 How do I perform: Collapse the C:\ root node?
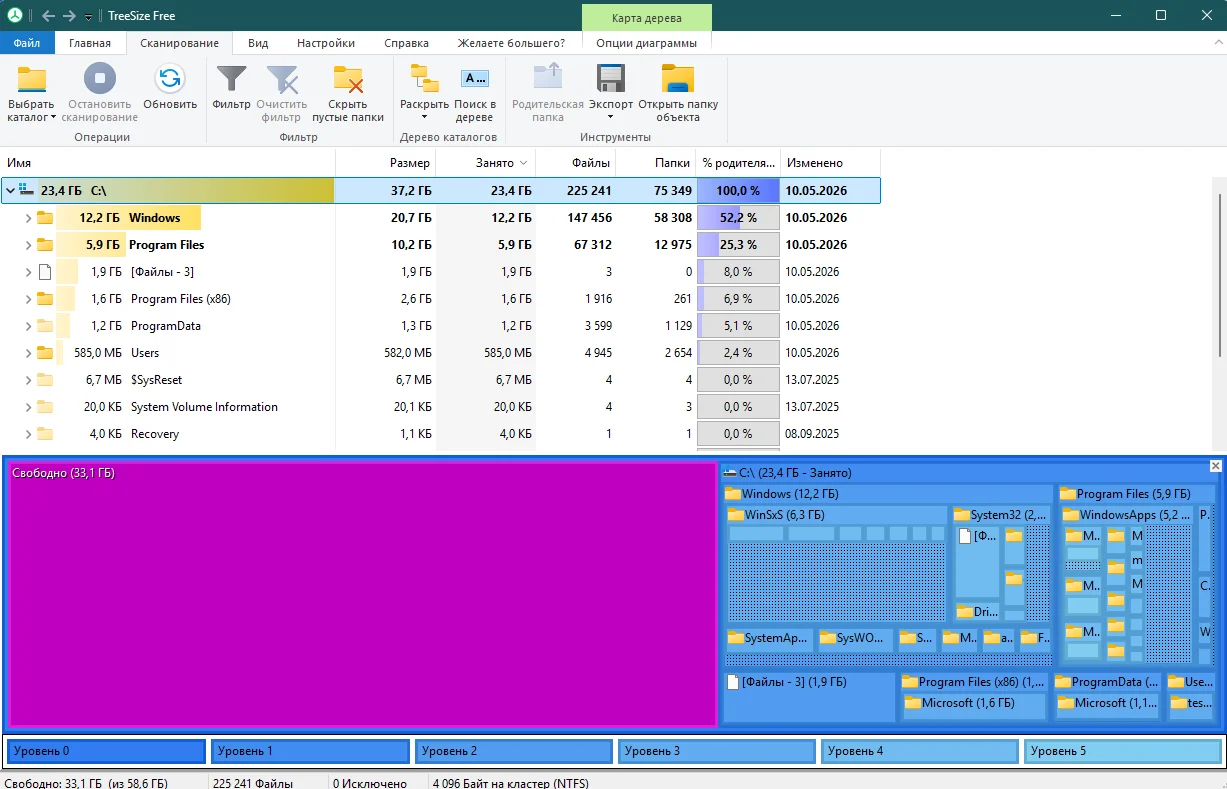[10, 190]
